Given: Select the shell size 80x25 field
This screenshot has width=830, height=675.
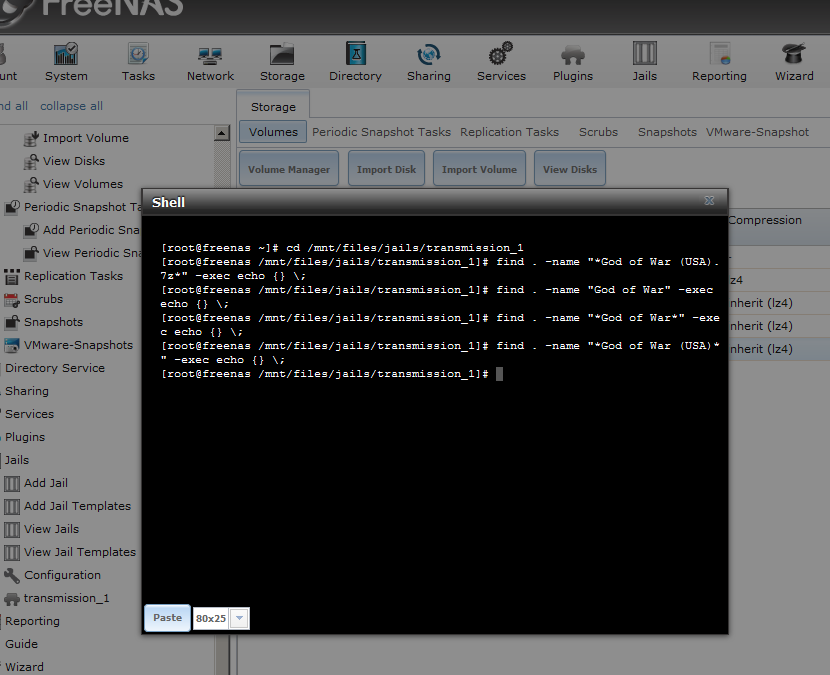Looking at the screenshot, I should pos(211,618).
